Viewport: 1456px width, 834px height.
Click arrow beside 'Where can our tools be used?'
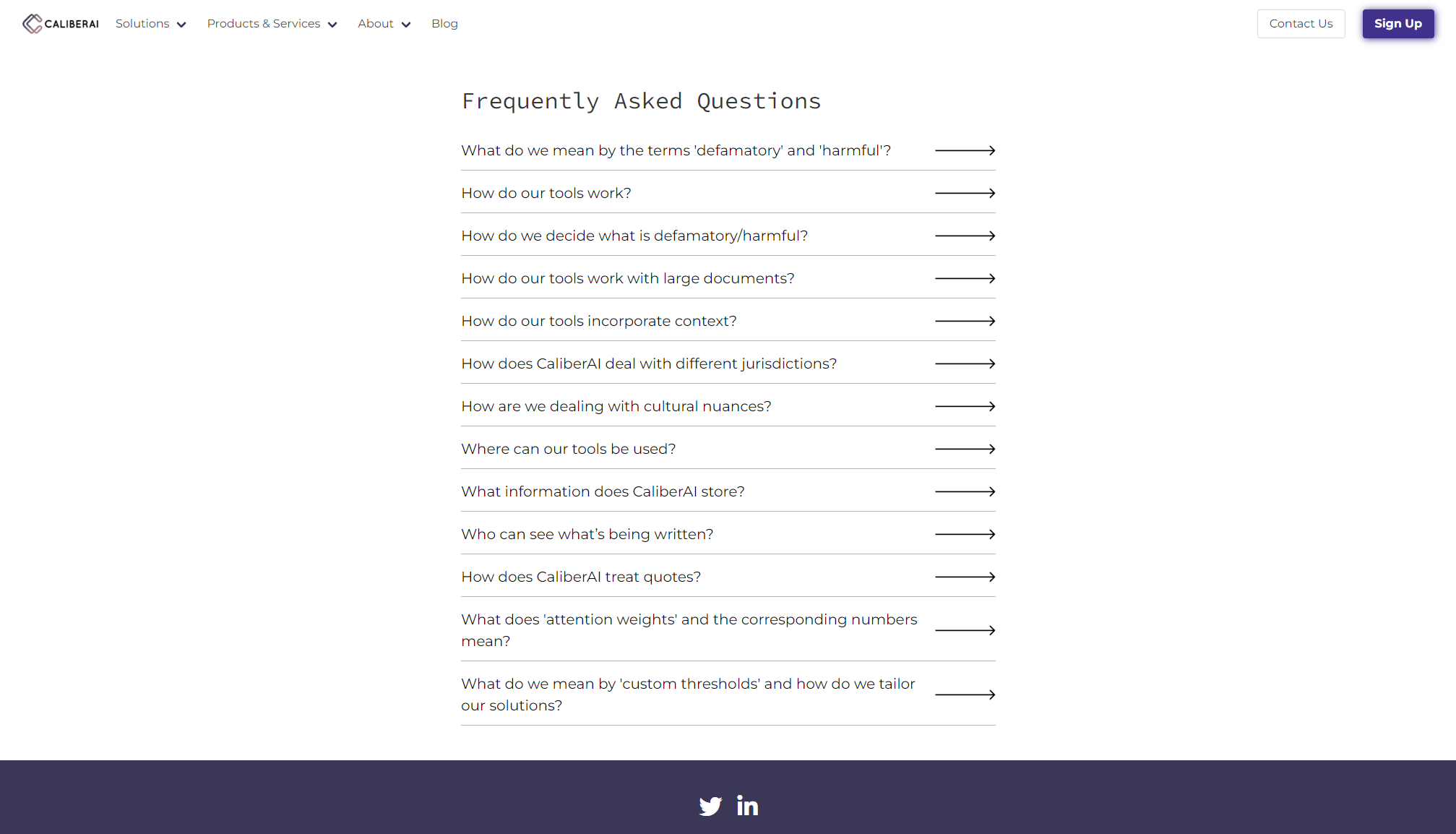(965, 449)
